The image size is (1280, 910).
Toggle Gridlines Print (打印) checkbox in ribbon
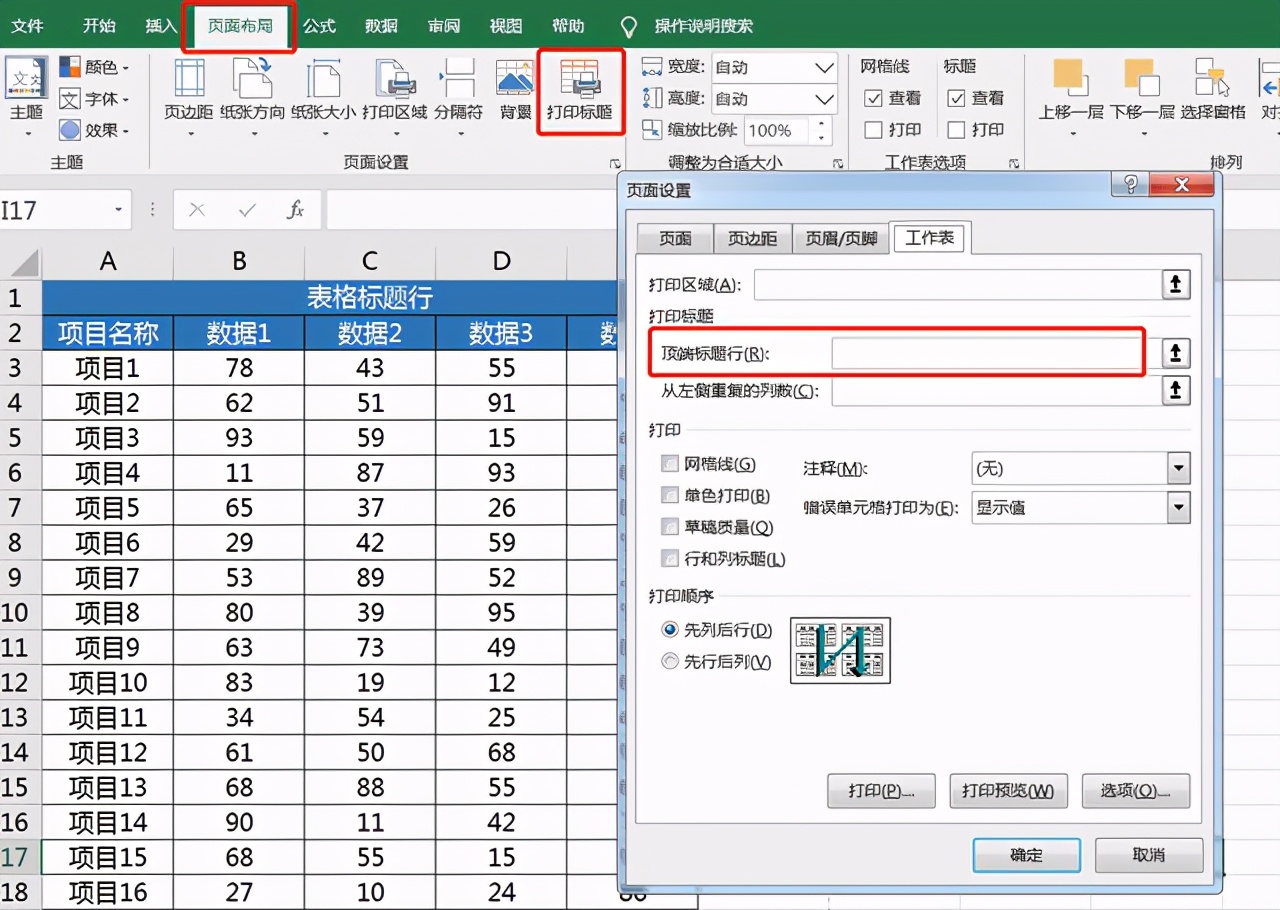coord(873,130)
